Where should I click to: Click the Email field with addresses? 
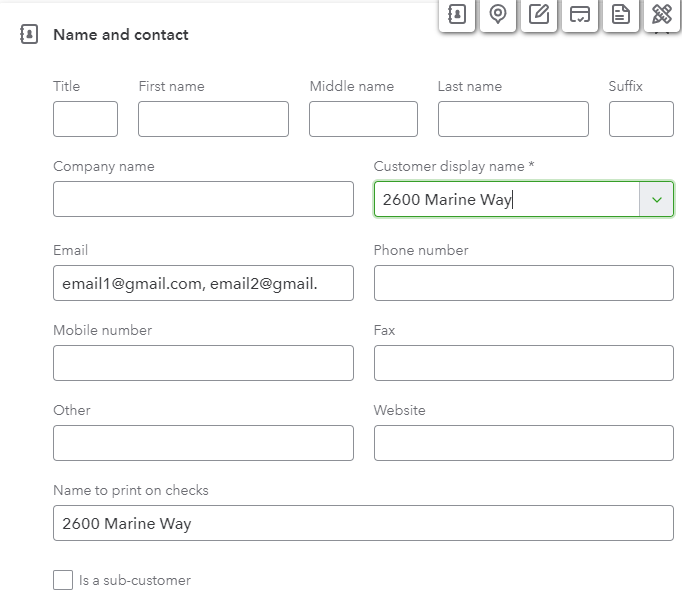pyautogui.click(x=203, y=283)
